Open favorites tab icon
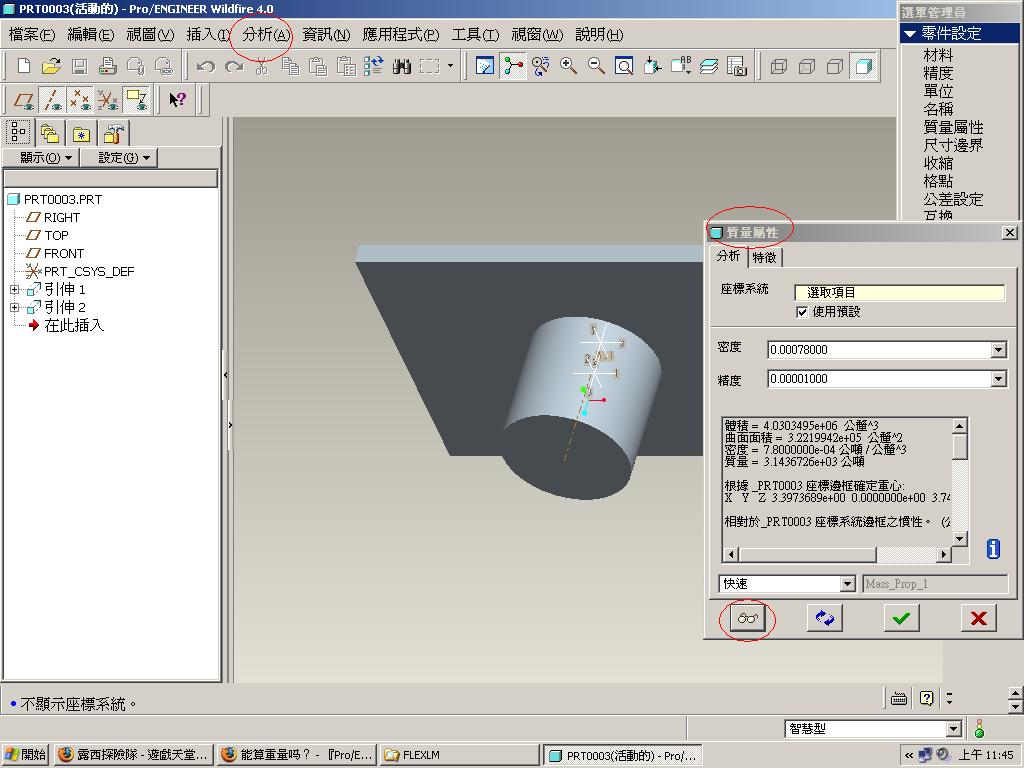Viewport: 1024px width, 768px height. tap(82, 133)
